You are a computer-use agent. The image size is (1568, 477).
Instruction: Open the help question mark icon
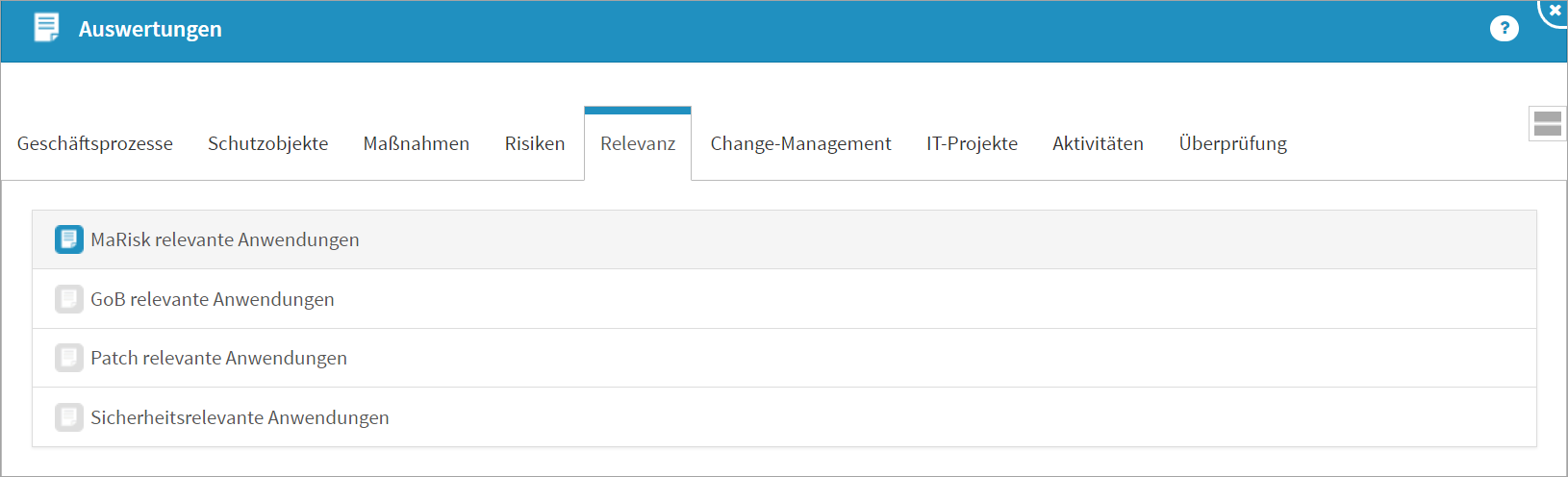[x=1504, y=29]
